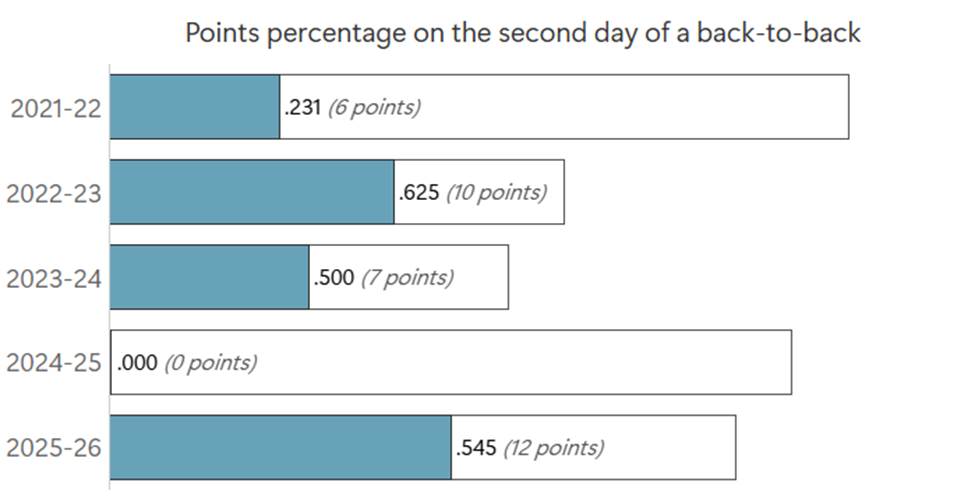Select the .000 (0 points) value label
Screen dimensions: 975x490
[x=187, y=362]
